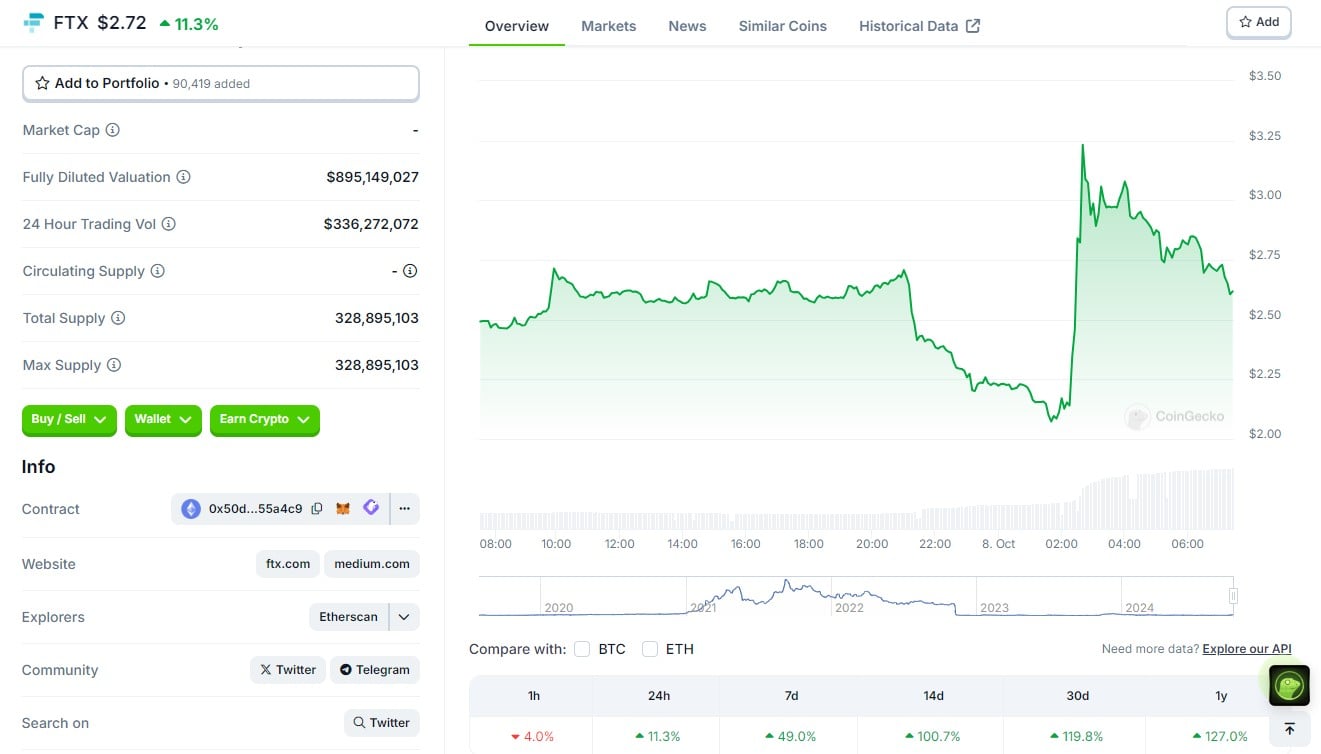Open the Similar Coins tab

(782, 26)
